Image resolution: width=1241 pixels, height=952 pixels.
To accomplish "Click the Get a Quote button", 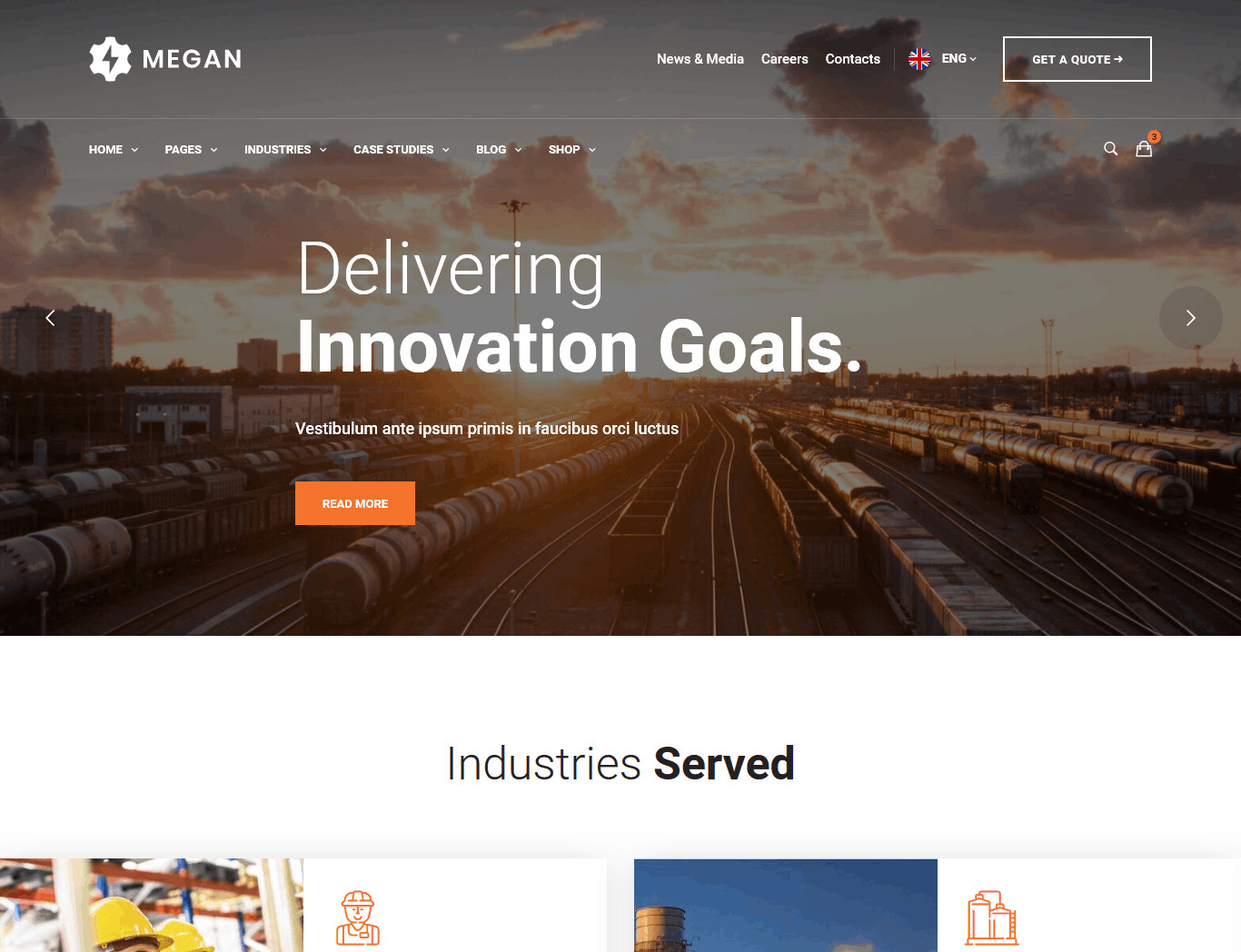I will (1077, 59).
